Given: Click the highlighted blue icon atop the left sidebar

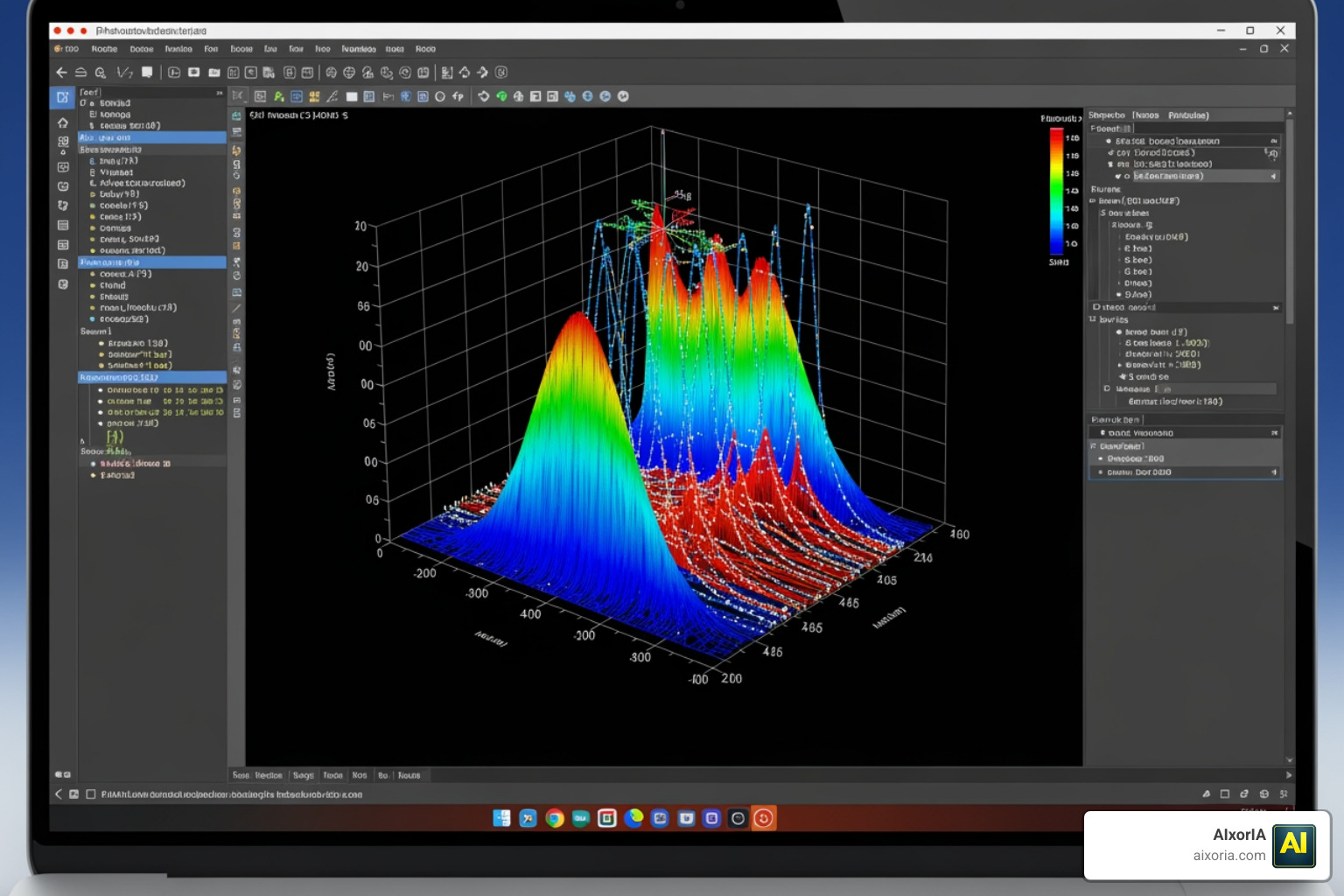Looking at the screenshot, I should (63, 97).
